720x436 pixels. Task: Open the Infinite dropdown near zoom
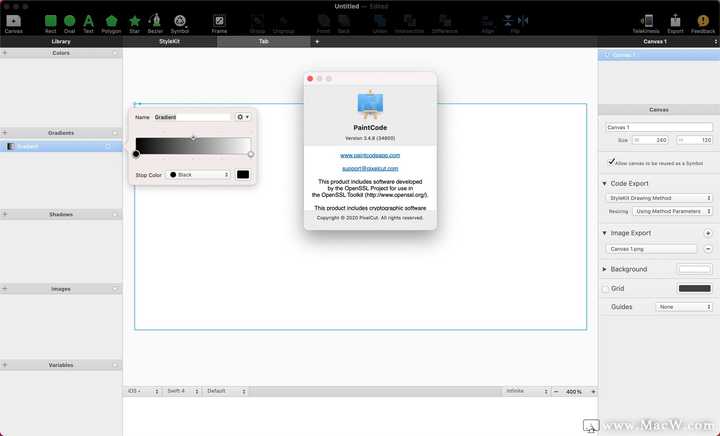point(526,391)
